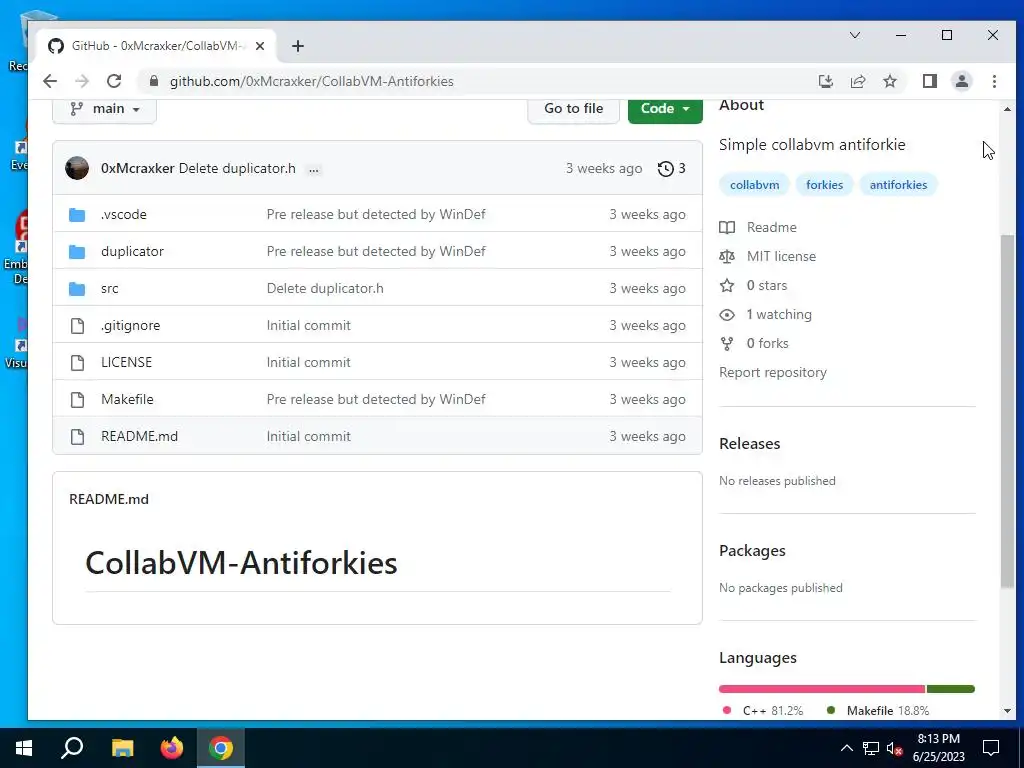Open src commit message Delete duplicator.h
Image resolution: width=1024 pixels, height=768 pixels.
pos(325,289)
